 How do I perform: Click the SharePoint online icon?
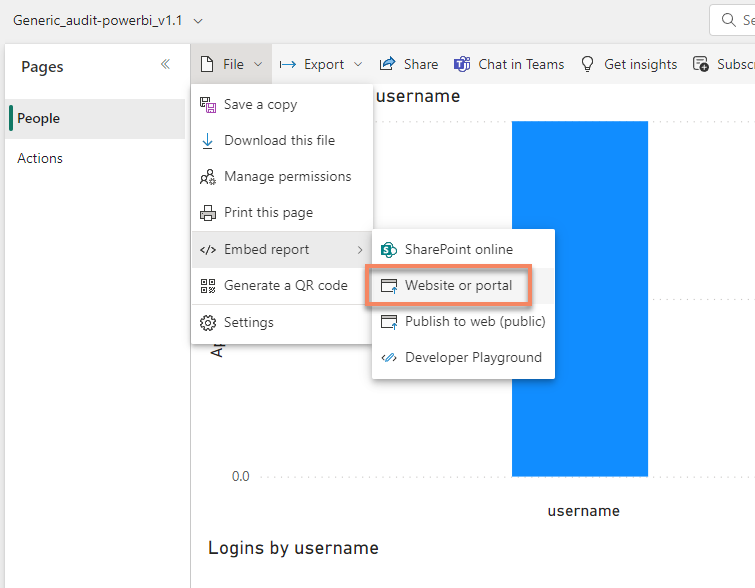[x=389, y=250]
